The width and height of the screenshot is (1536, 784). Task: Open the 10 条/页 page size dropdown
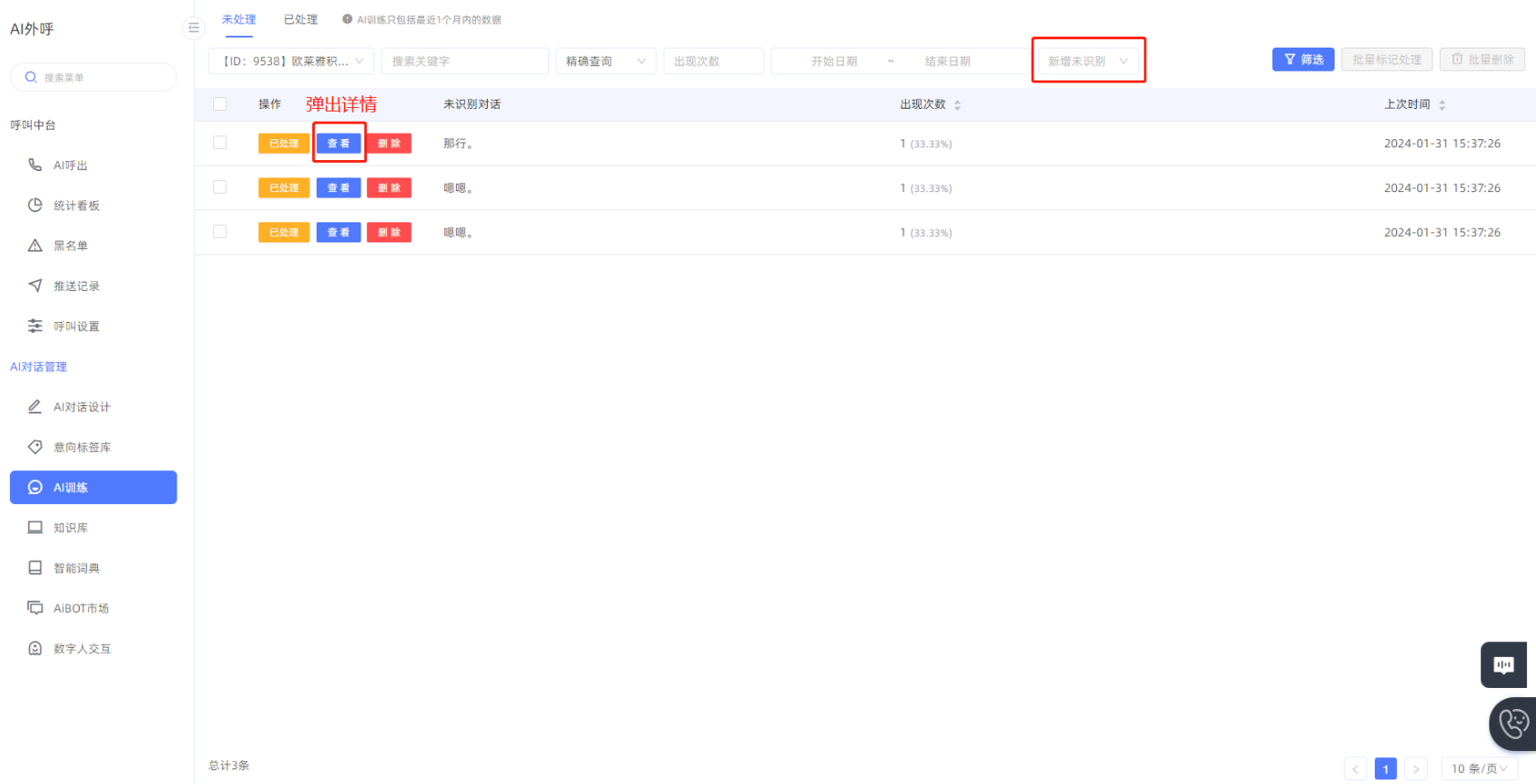pyautogui.click(x=1478, y=768)
